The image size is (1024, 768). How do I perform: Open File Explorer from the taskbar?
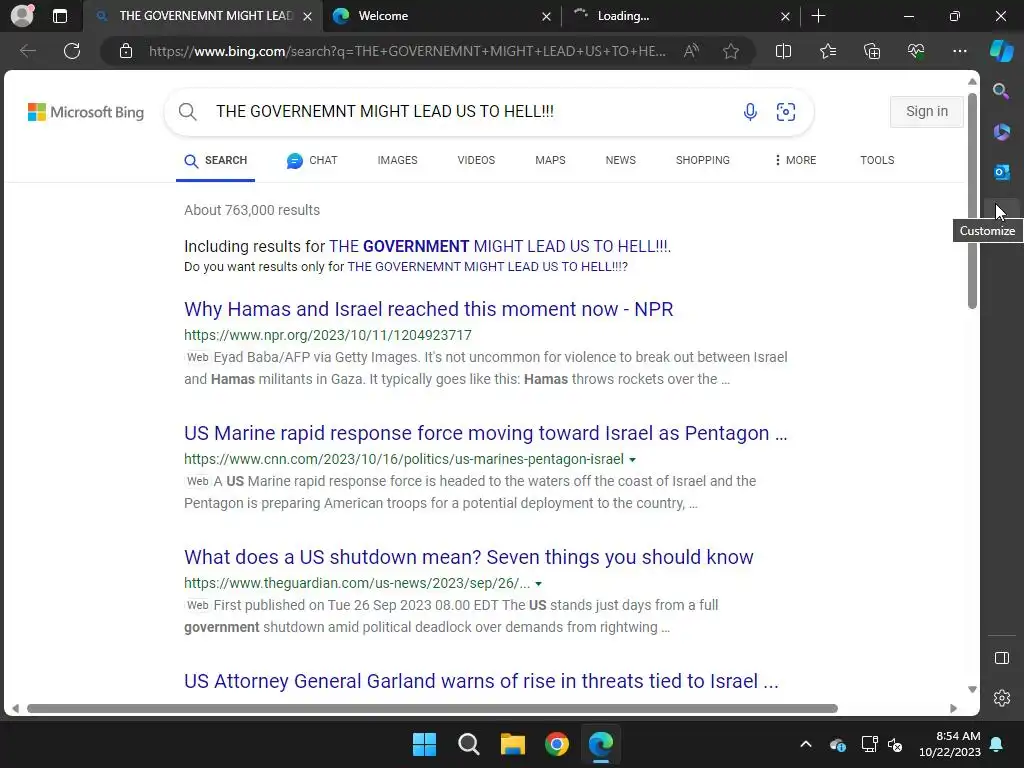coord(513,744)
